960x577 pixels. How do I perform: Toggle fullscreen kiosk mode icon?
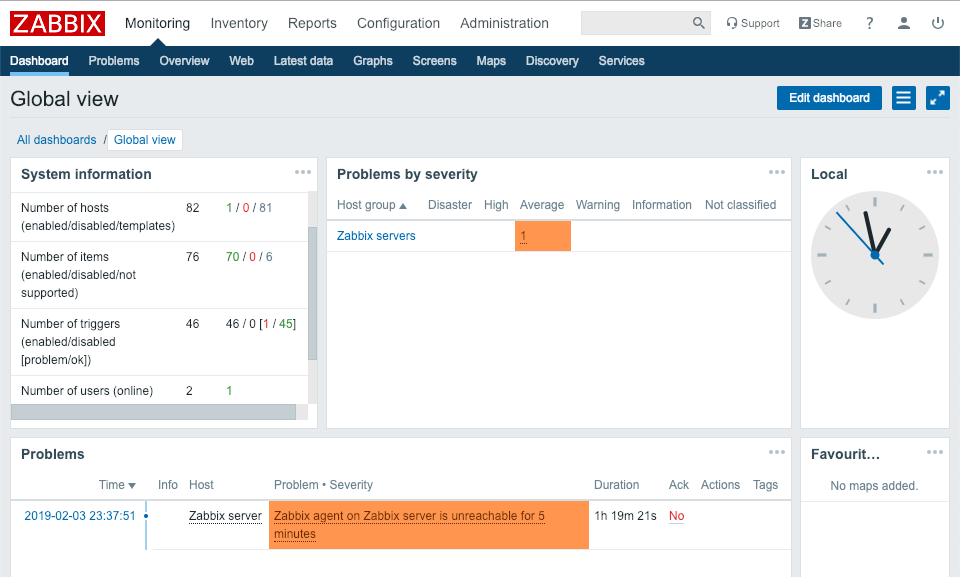click(x=937, y=98)
